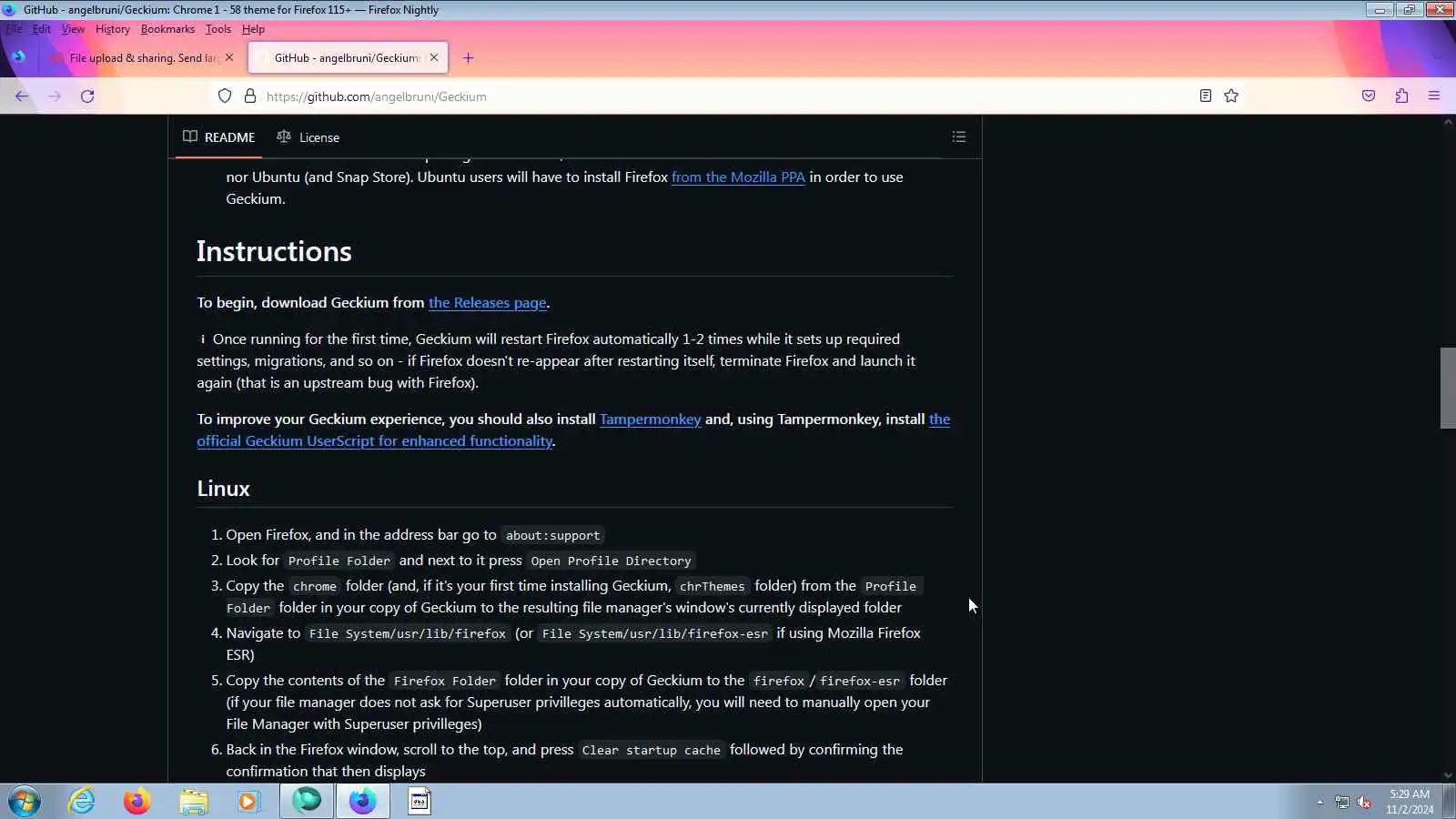This screenshot has height=819, width=1456.
Task: Open the File menu
Action: click(14, 29)
